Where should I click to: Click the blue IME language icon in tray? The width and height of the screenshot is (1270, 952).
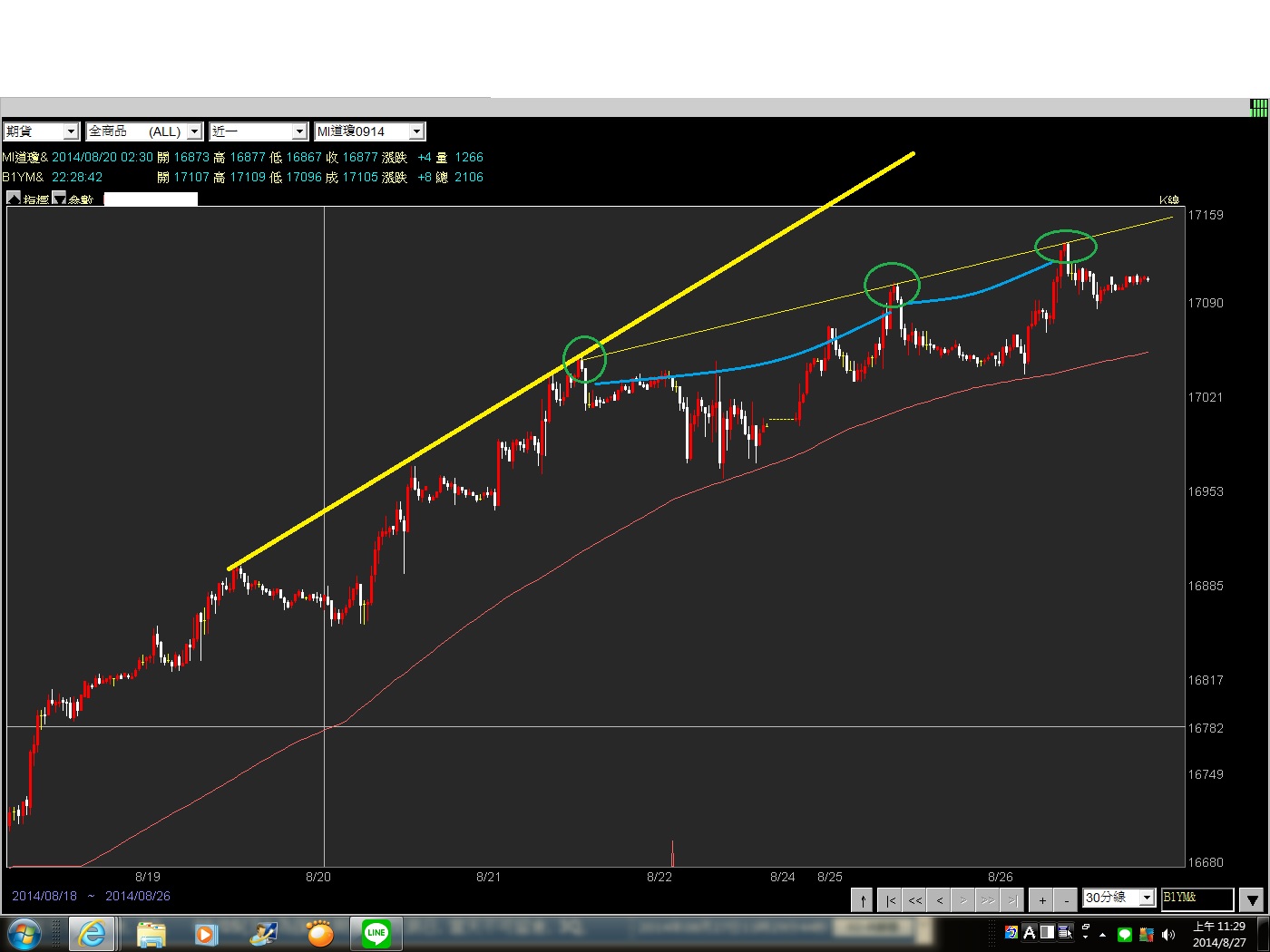point(1011,932)
